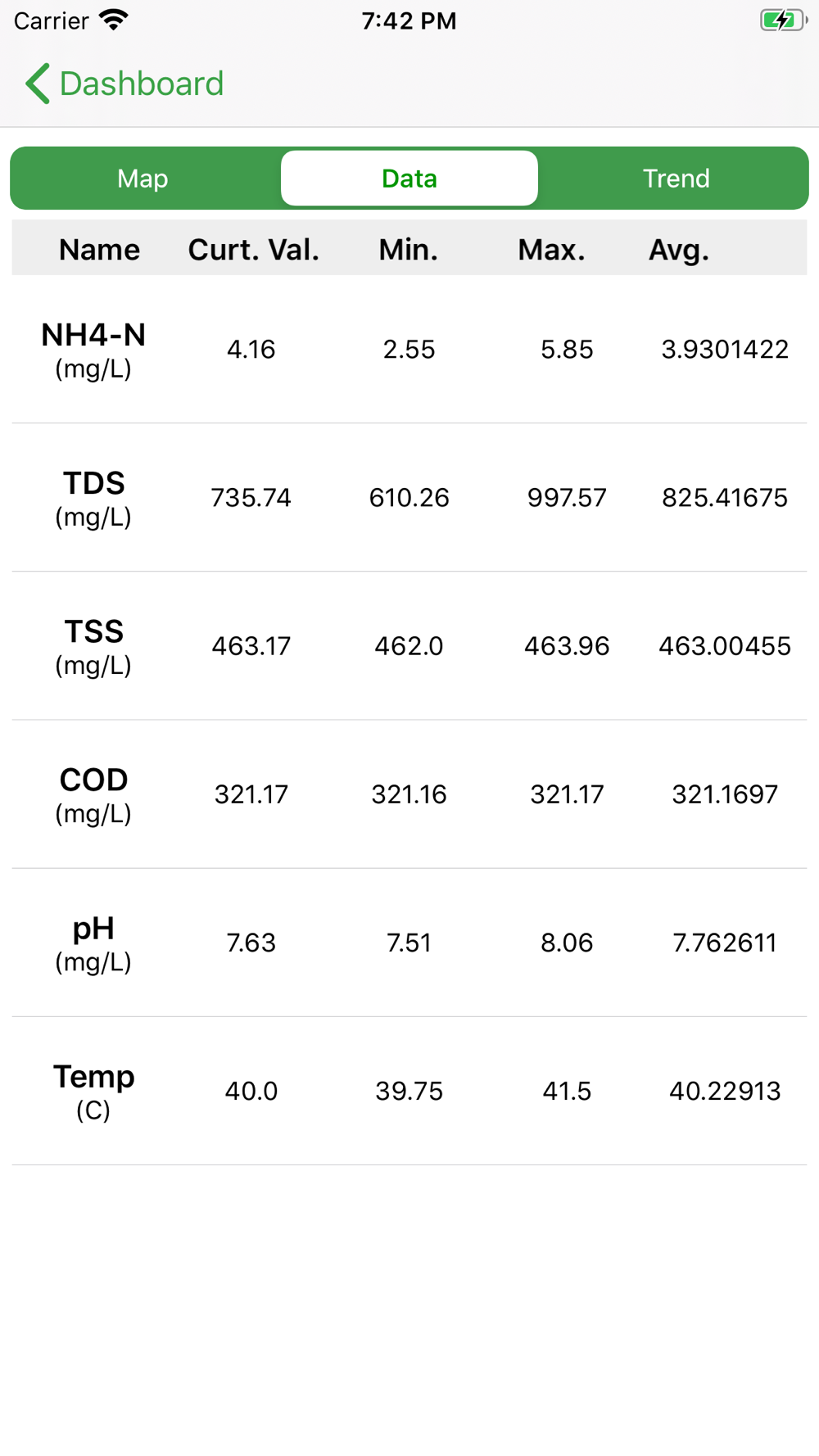Image resolution: width=819 pixels, height=1456 pixels.
Task: Tap the 7:42 PM status bar clock
Action: coord(409,20)
